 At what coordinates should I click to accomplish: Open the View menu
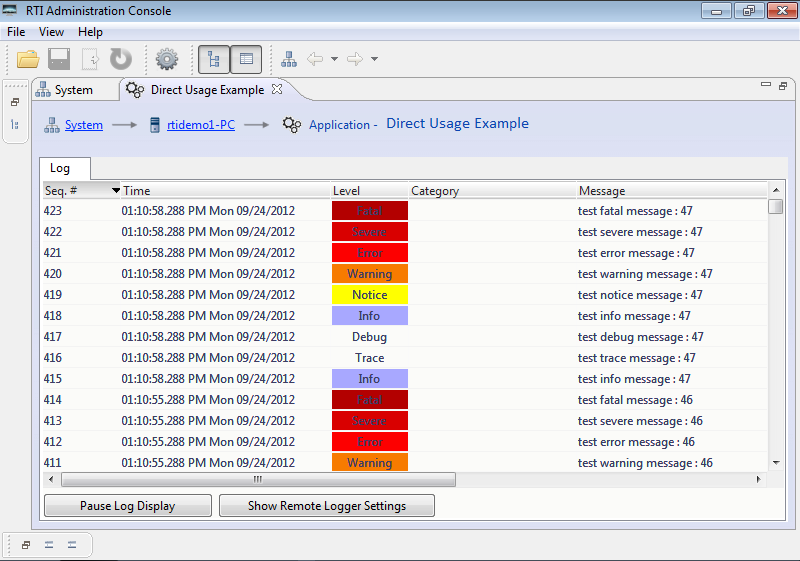pos(52,32)
